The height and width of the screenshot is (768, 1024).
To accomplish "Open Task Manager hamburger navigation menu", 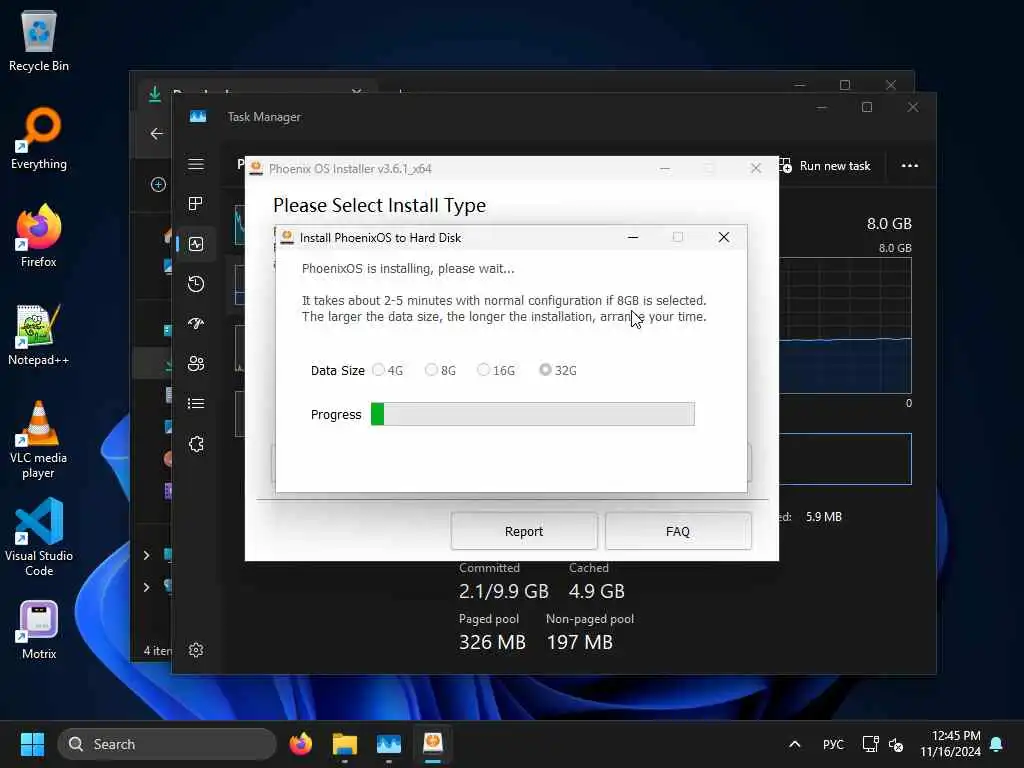I will pyautogui.click(x=196, y=164).
